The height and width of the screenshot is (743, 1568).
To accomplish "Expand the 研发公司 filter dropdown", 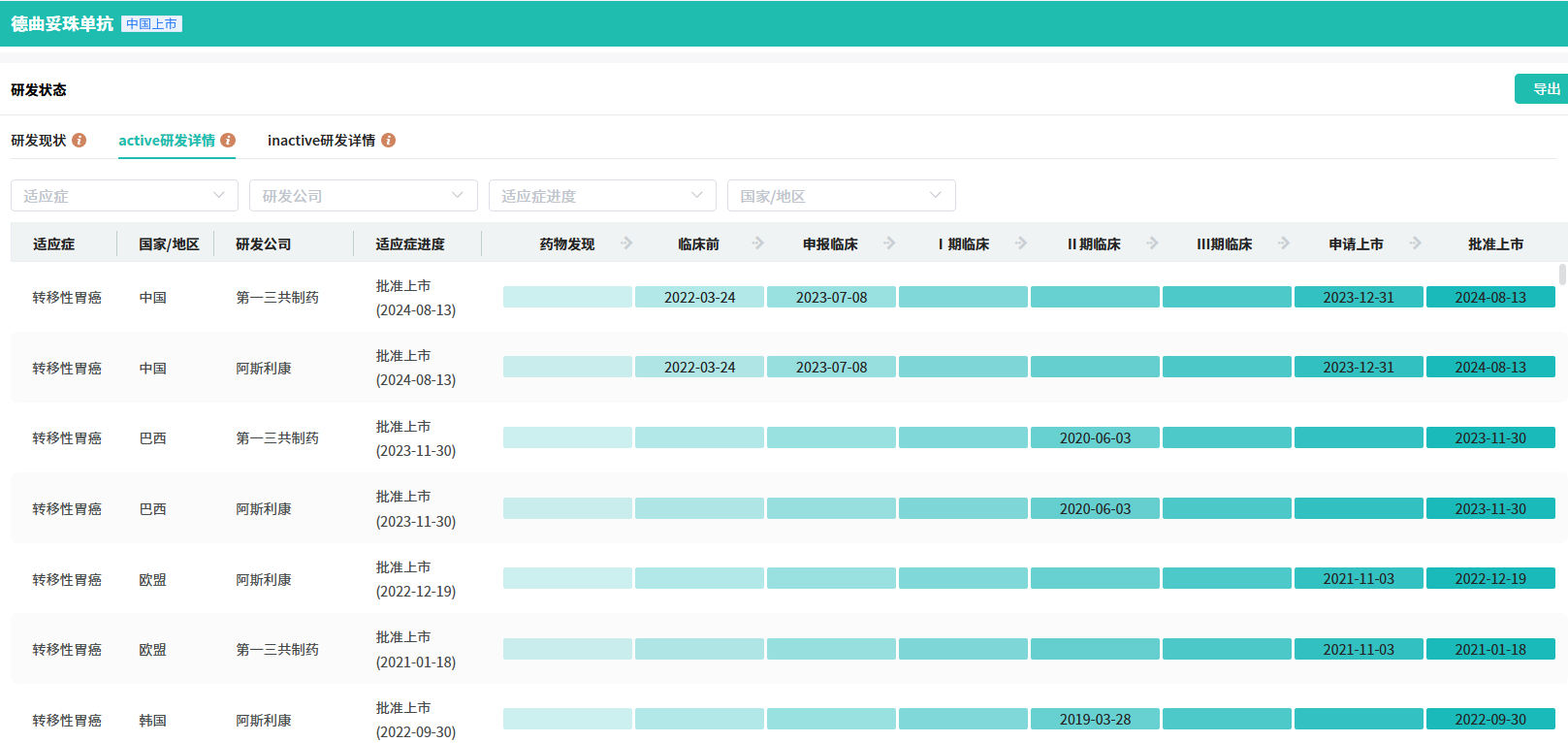I will click(363, 196).
